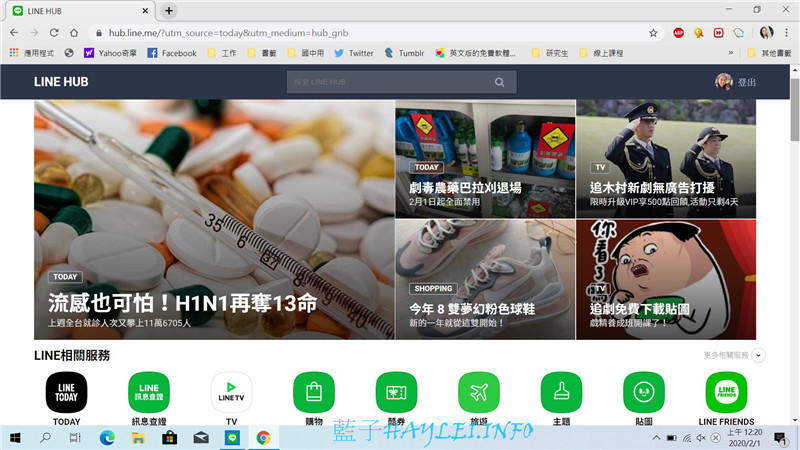The height and width of the screenshot is (450, 800).
Task: Open the 追木村新劇無廣告打擾 TV card
Action: coord(666,159)
